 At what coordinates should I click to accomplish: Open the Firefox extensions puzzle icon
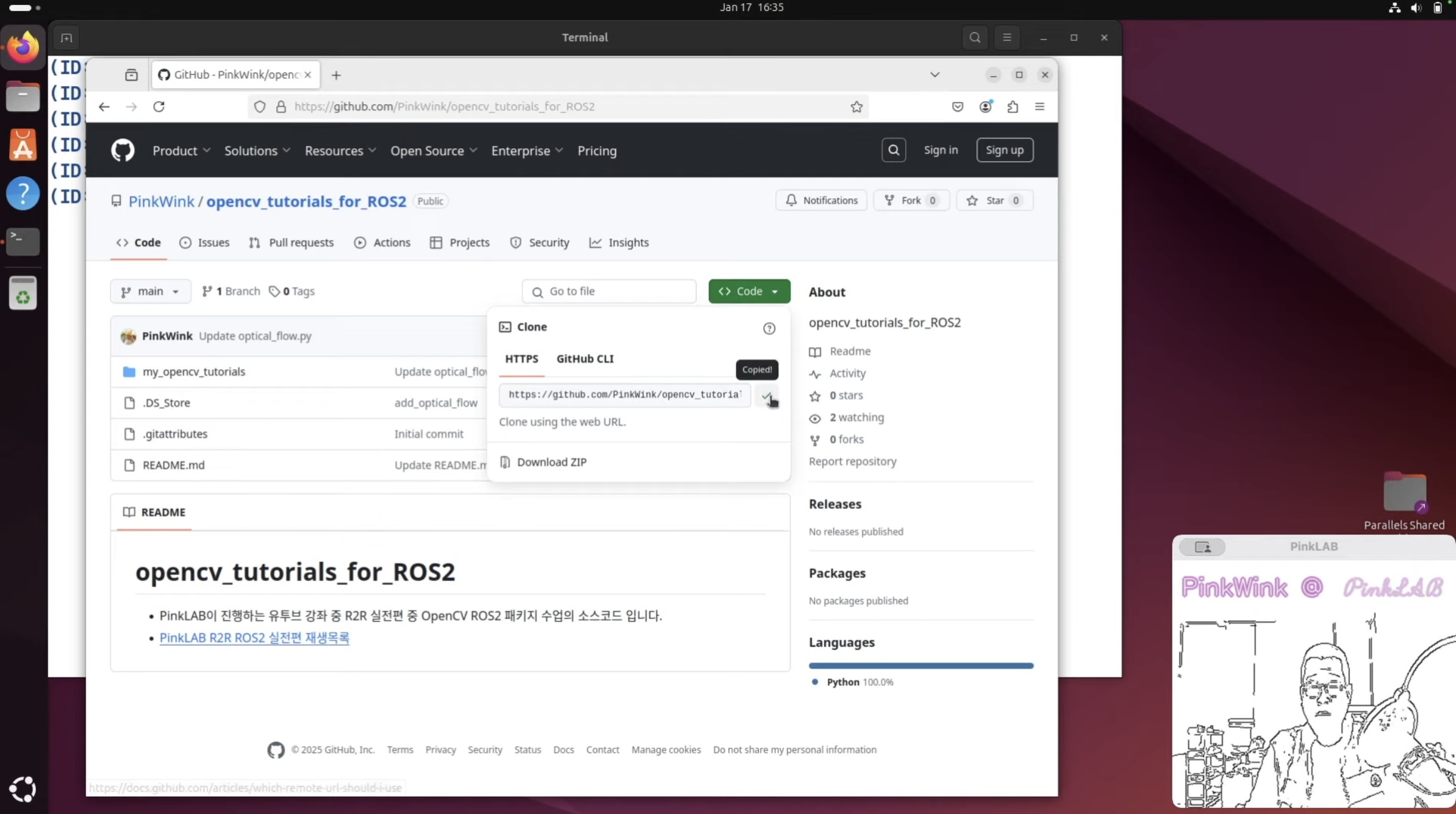1013,107
